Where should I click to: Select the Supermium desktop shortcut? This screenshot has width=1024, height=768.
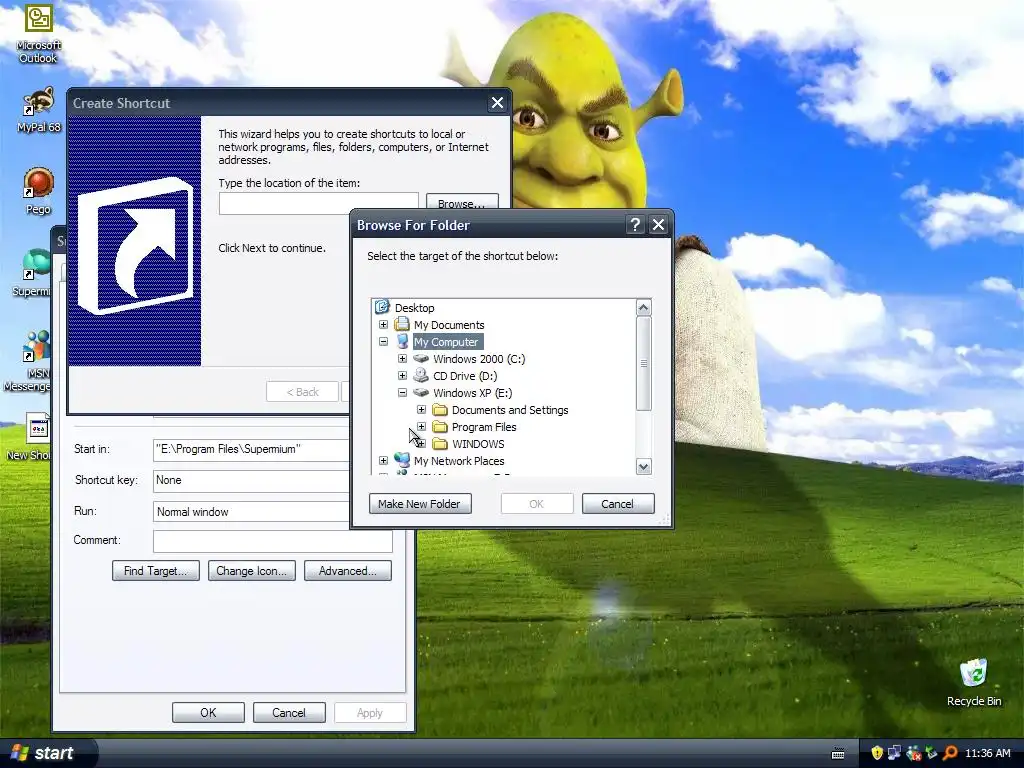coord(33,273)
